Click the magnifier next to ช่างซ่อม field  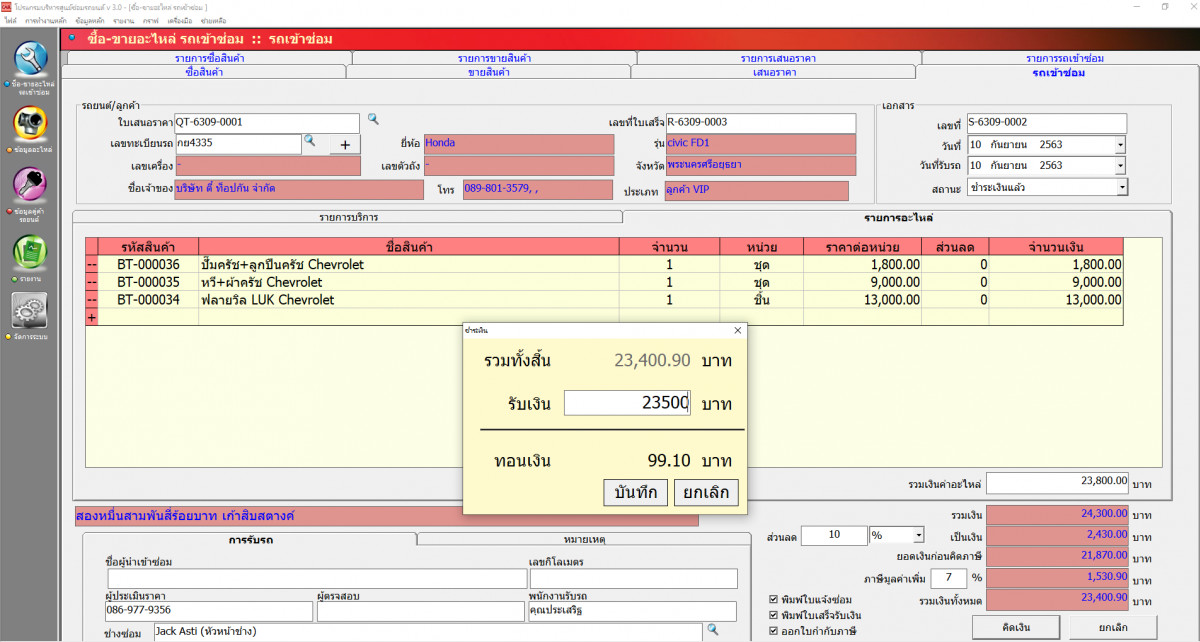(713, 630)
